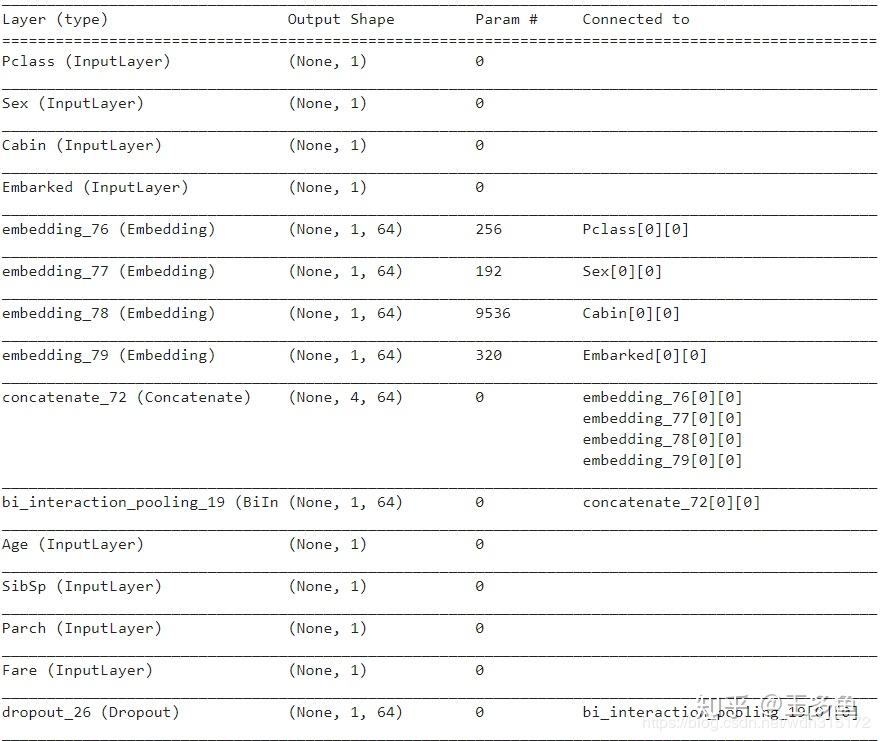Click the (None, 4, 64) output shape
Image resolution: width=880 pixels, height=741 pixels.
click(x=345, y=397)
